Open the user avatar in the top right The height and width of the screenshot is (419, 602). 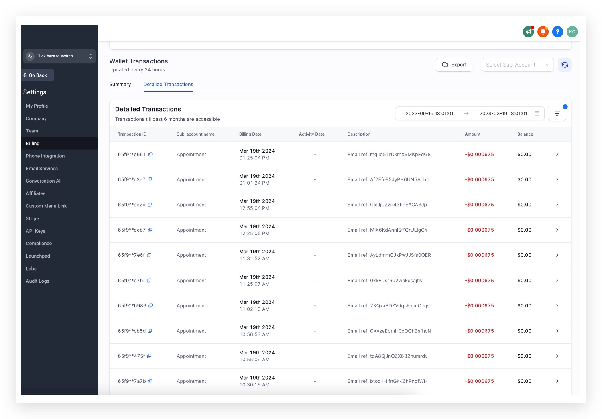tap(572, 31)
